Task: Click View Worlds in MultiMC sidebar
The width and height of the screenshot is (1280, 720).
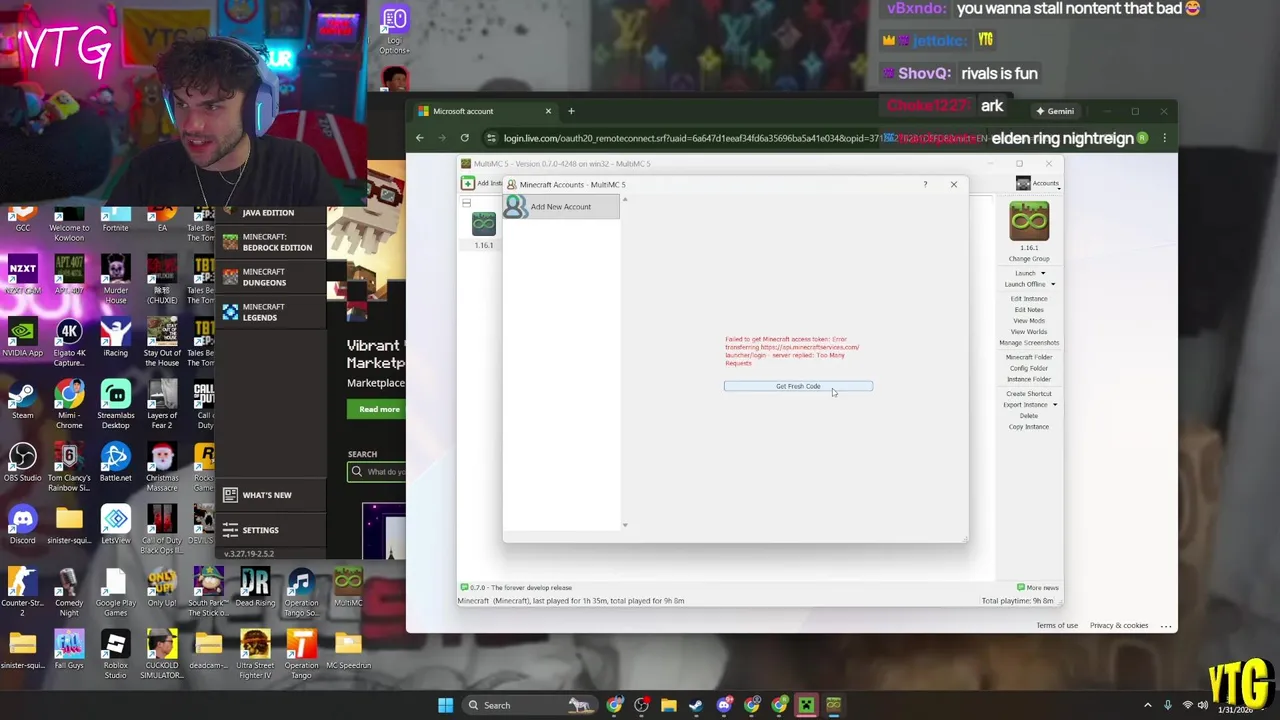Action: 1029,332
